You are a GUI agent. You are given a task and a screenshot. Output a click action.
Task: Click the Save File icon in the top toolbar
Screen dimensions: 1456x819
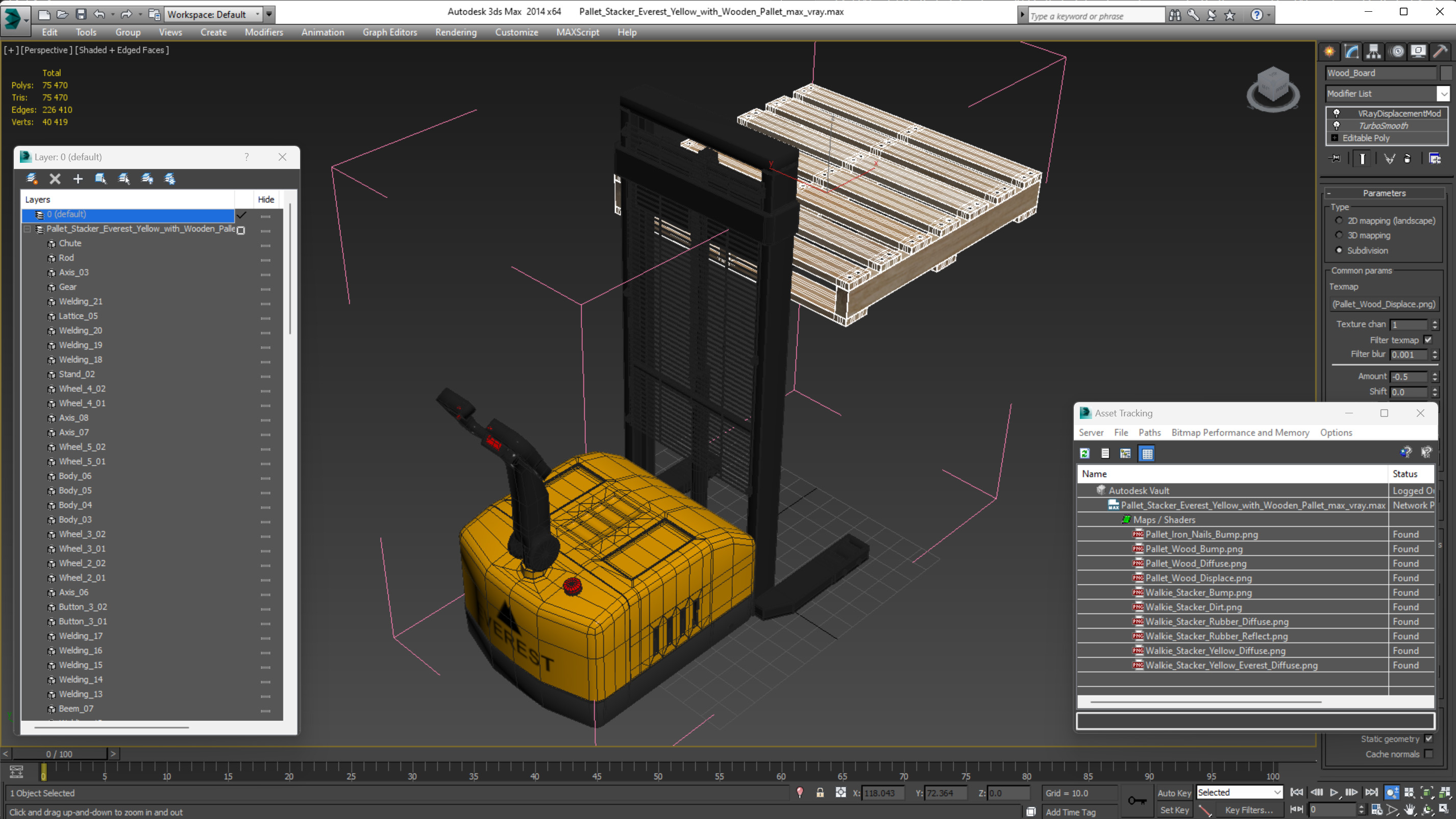[81, 14]
